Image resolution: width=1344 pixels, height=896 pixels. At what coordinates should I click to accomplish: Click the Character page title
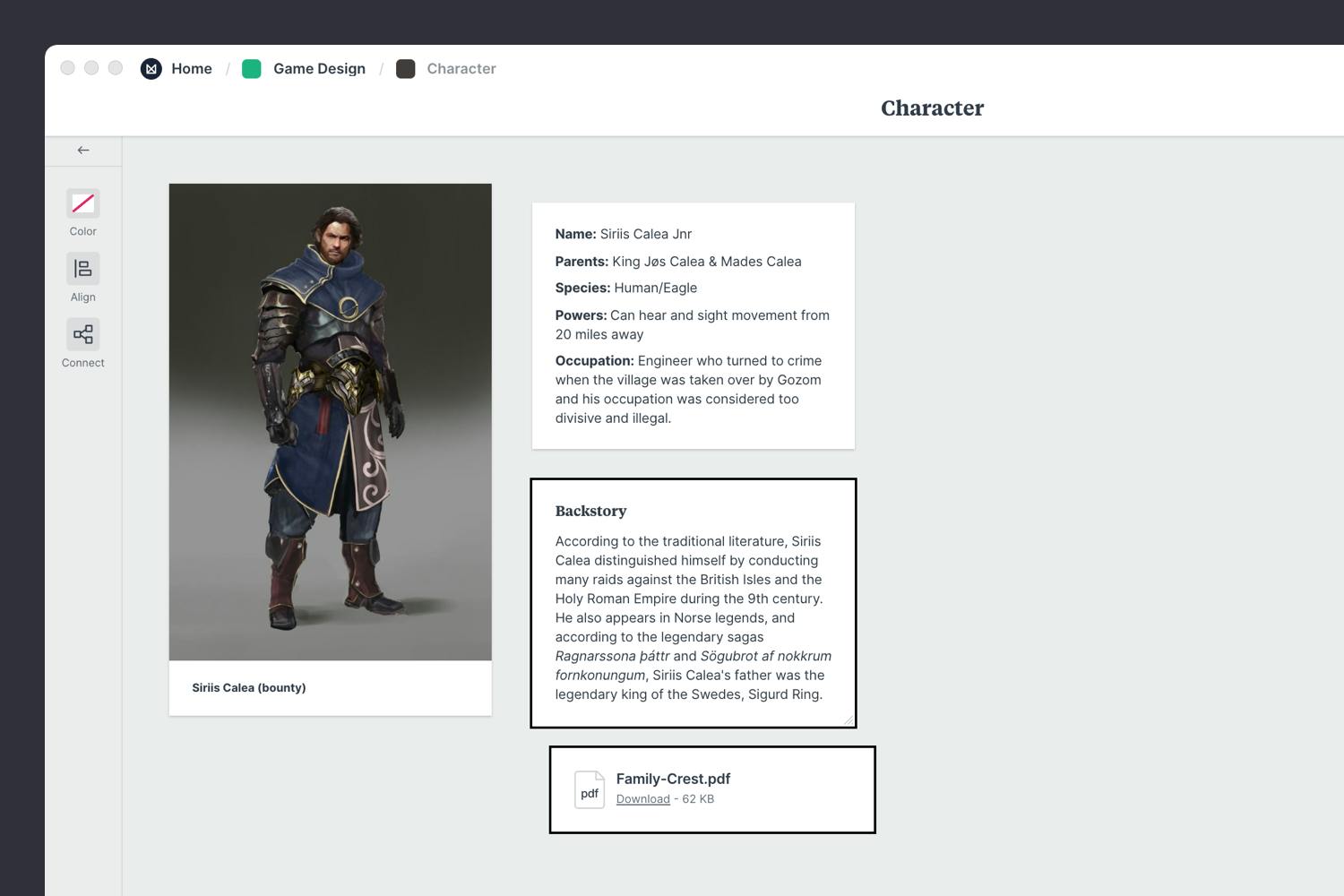(932, 108)
